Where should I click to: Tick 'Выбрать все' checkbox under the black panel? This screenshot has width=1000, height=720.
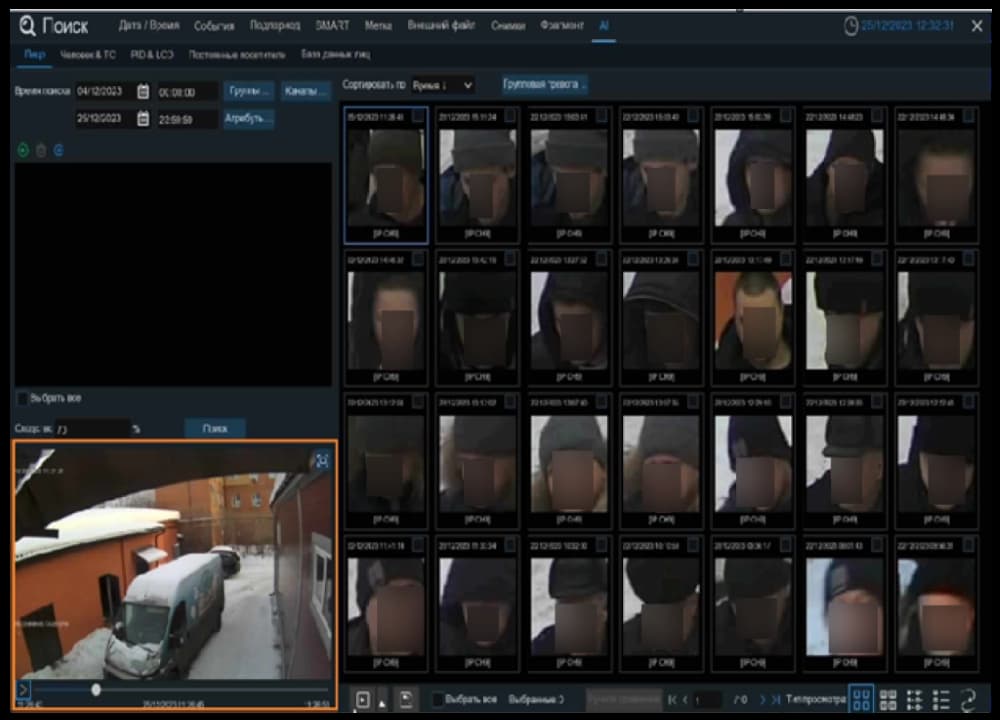click(x=22, y=399)
